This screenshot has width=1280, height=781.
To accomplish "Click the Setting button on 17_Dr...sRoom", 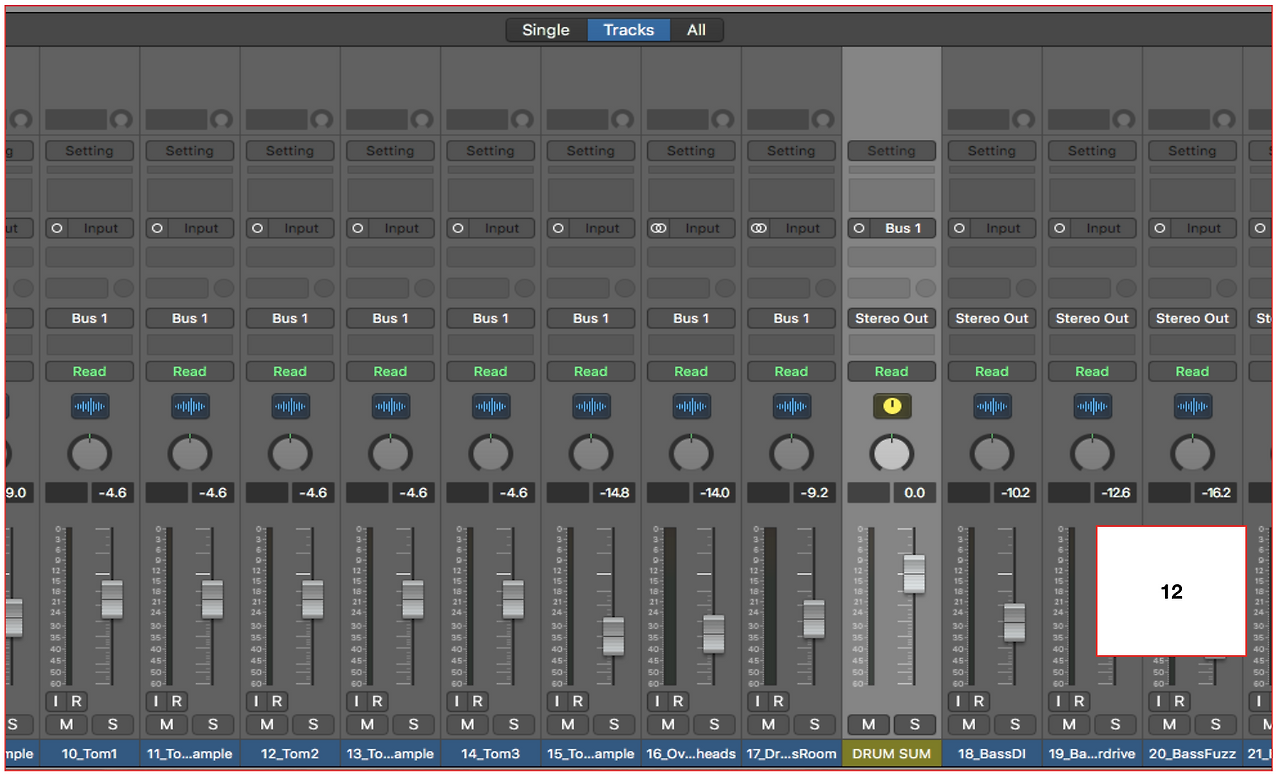I will pos(791,151).
